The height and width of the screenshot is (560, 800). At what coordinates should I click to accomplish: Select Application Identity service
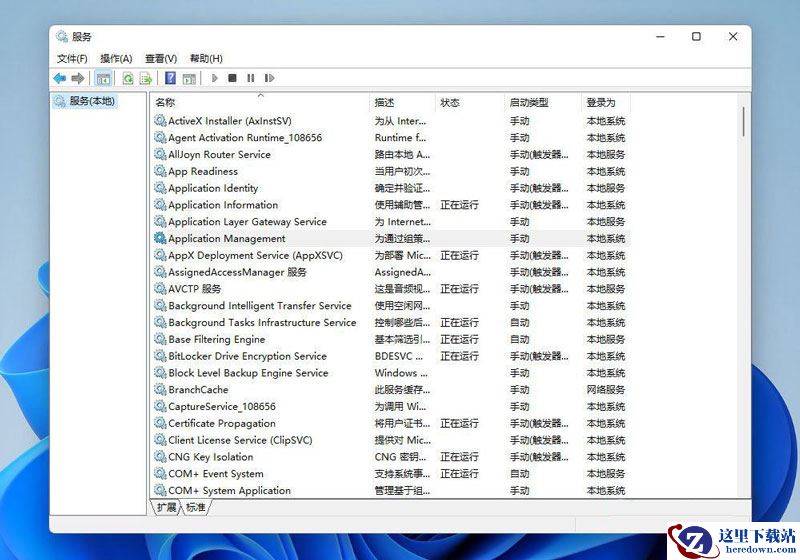pos(390,188)
